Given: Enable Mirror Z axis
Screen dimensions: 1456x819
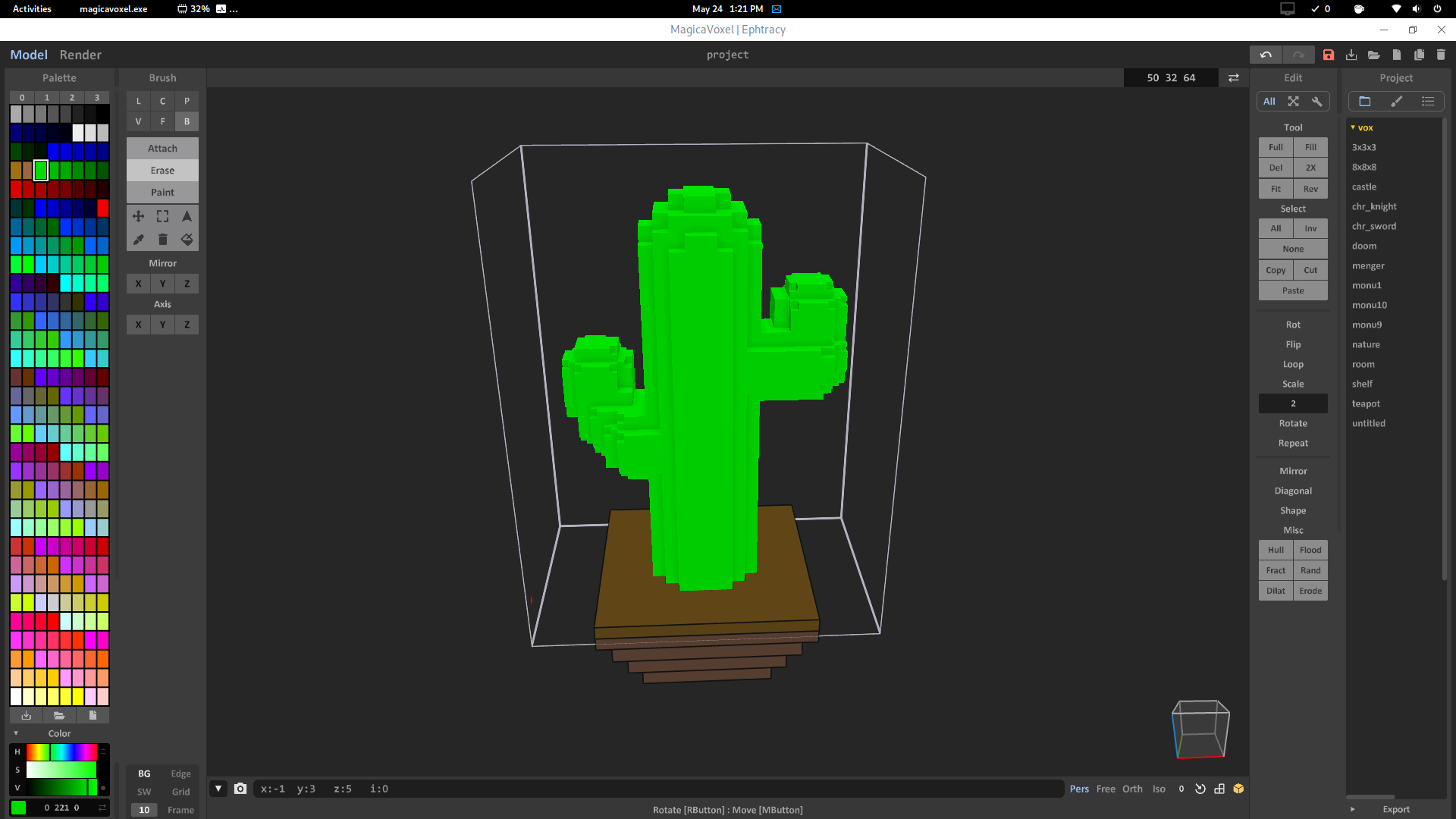Looking at the screenshot, I should pos(187,284).
